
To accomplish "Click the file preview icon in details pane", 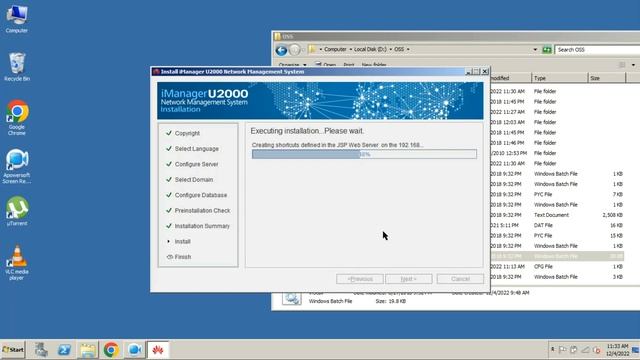I will 291,298.
